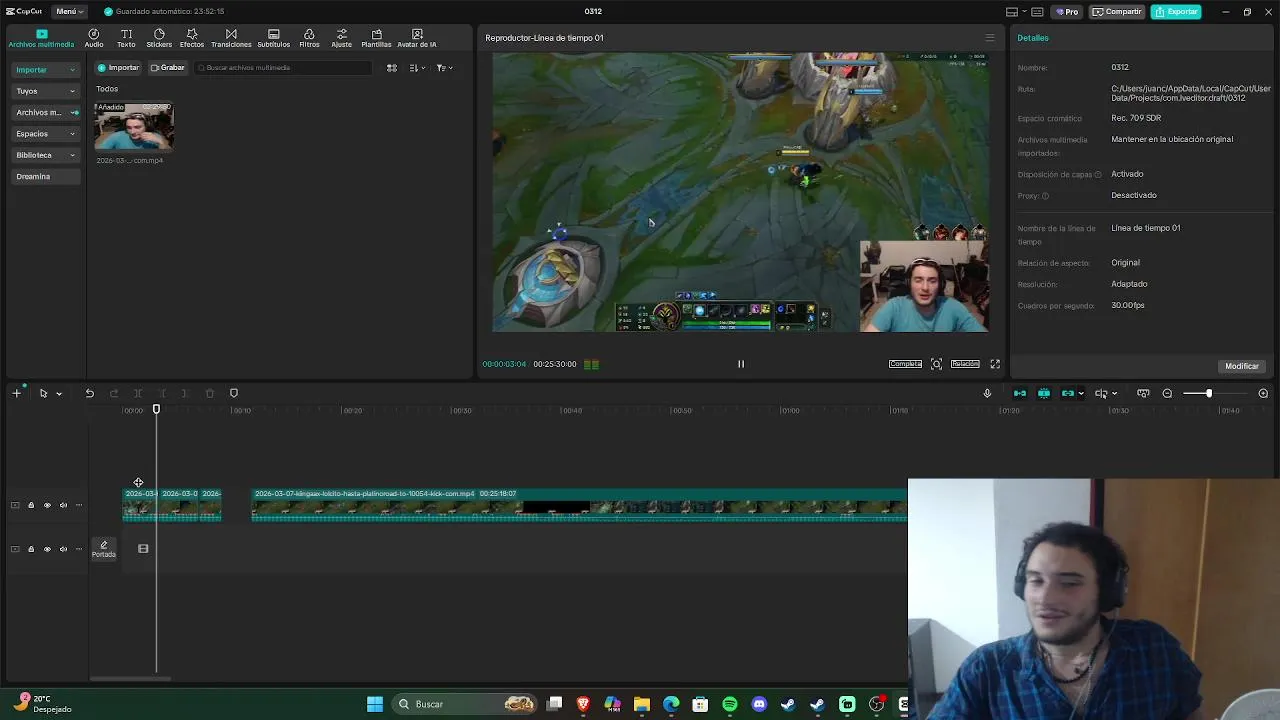1280x720 pixels.
Task: Lock the main video track
Action: [x=31, y=505]
